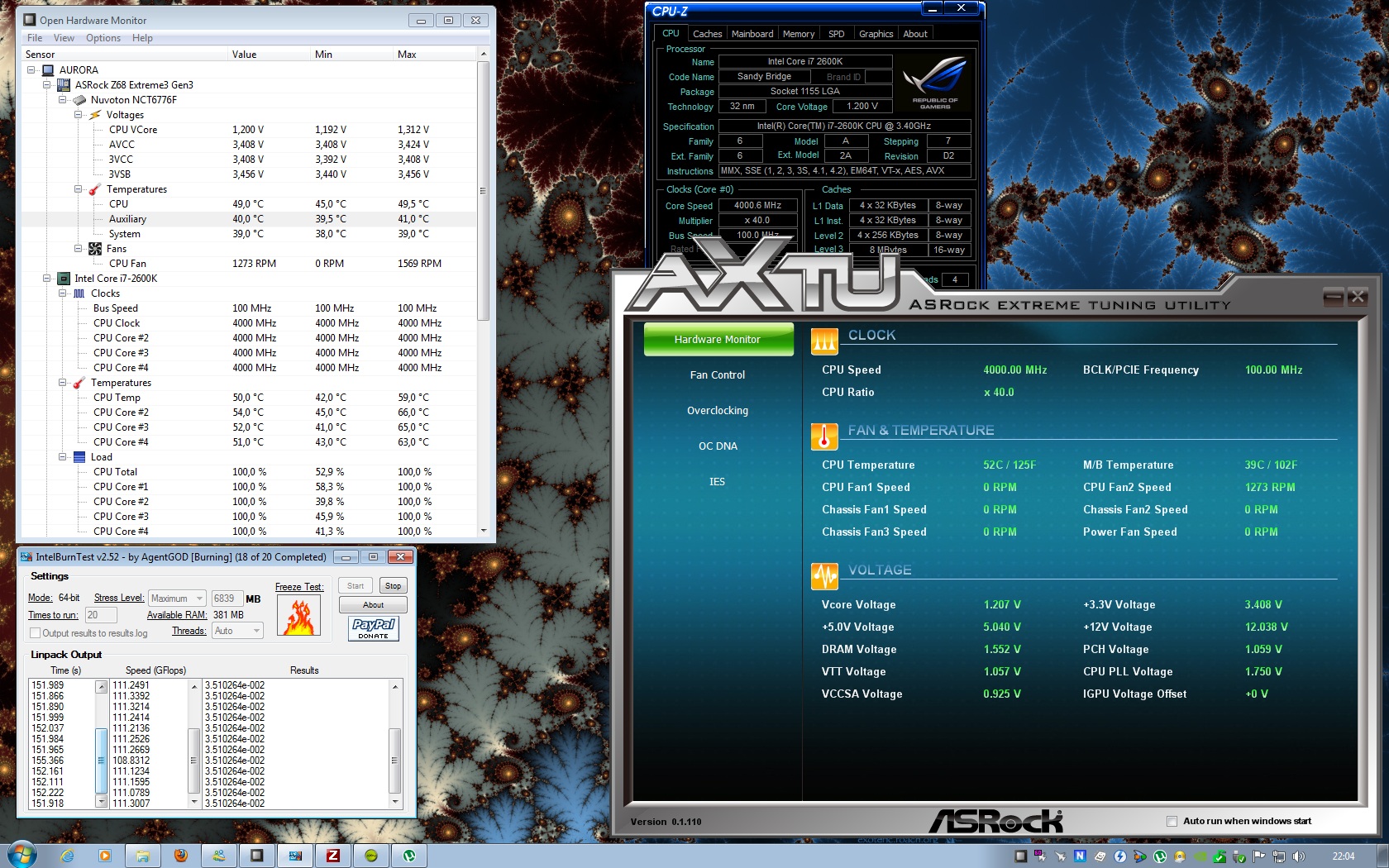The image size is (1389, 868).
Task: Click the Clocks icon under Intel Core
Action: (79, 293)
